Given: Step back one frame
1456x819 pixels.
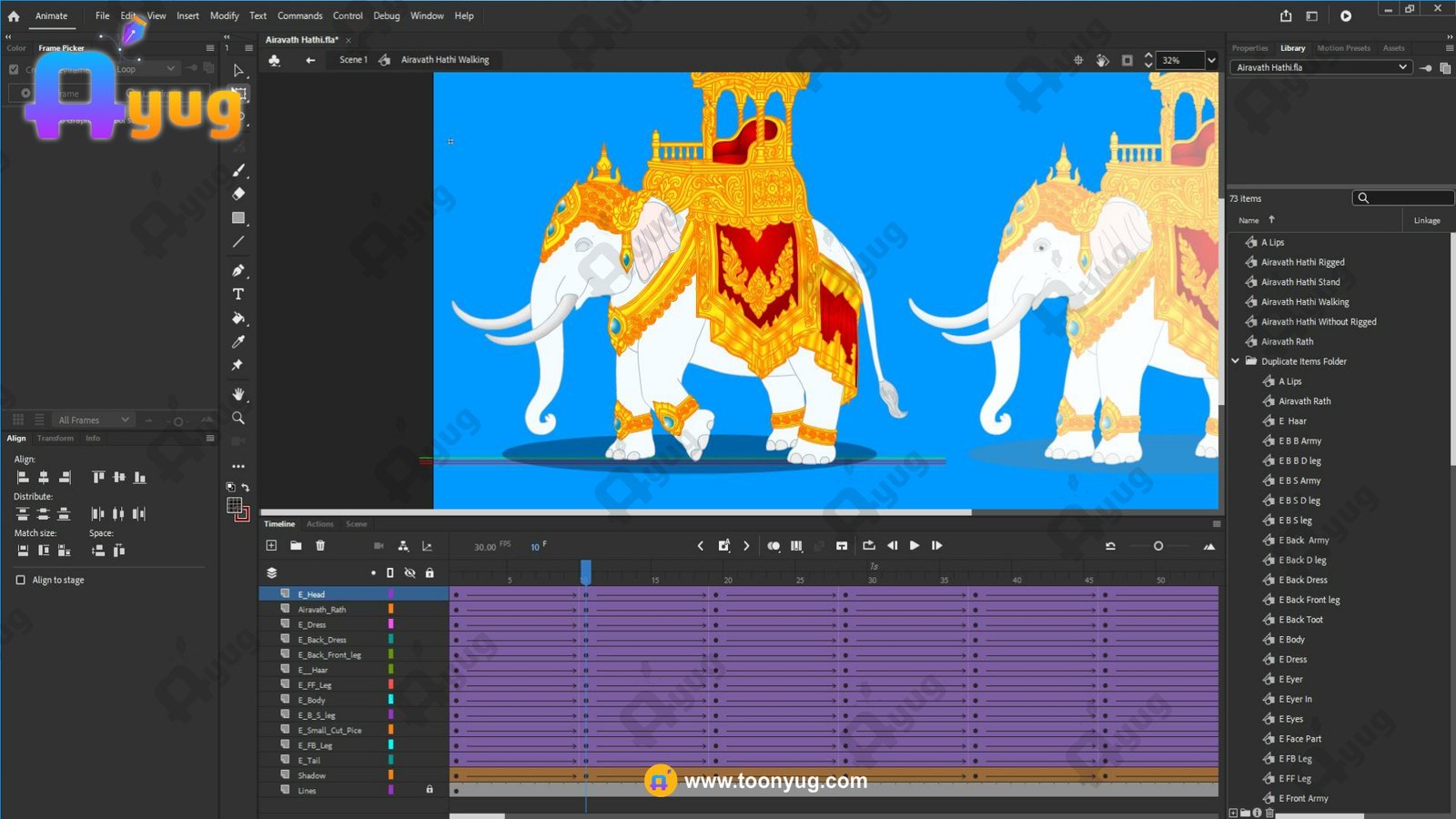Looking at the screenshot, I should pyautogui.click(x=892, y=546).
